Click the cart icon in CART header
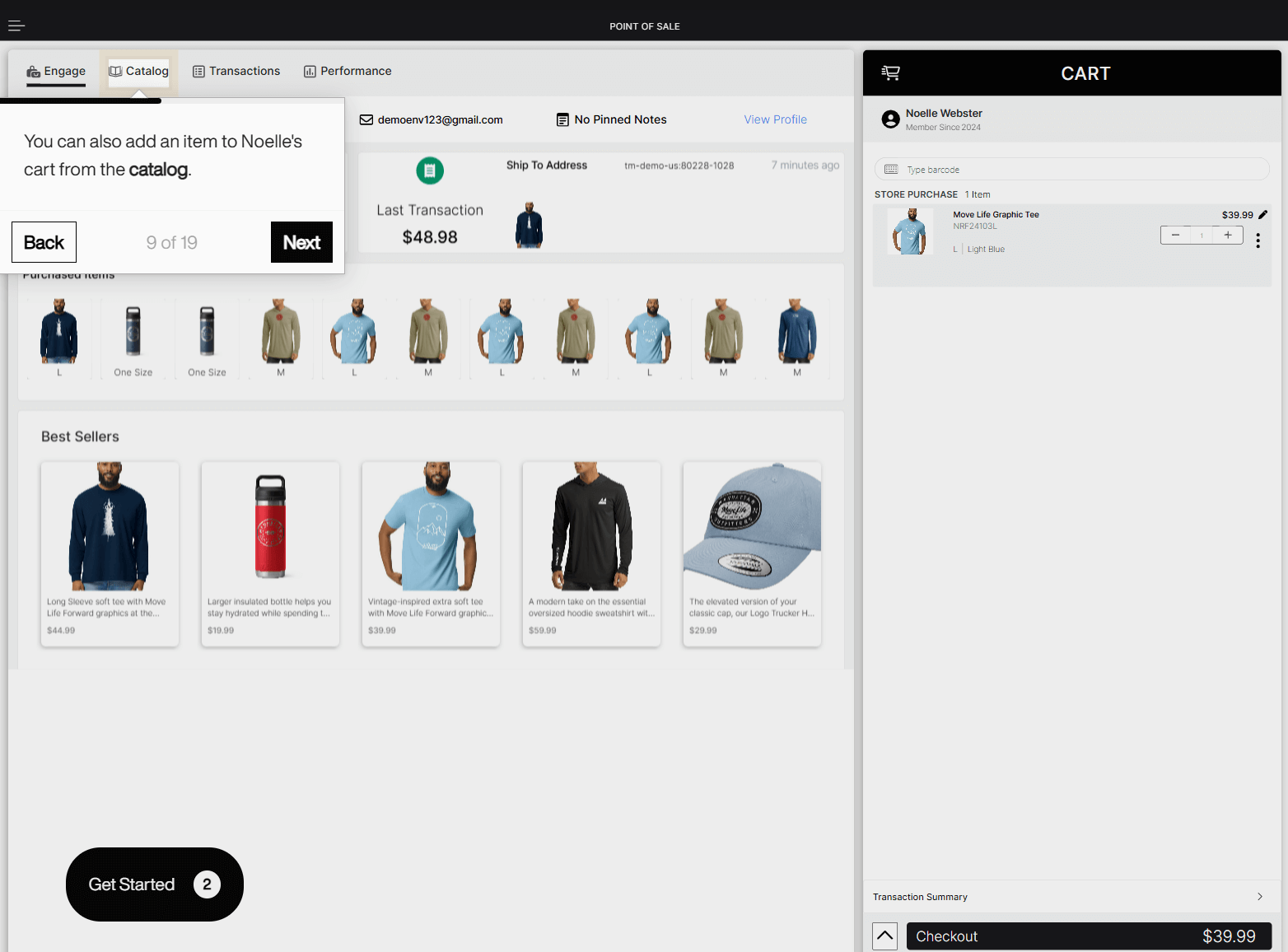1288x952 pixels. pyautogui.click(x=890, y=73)
